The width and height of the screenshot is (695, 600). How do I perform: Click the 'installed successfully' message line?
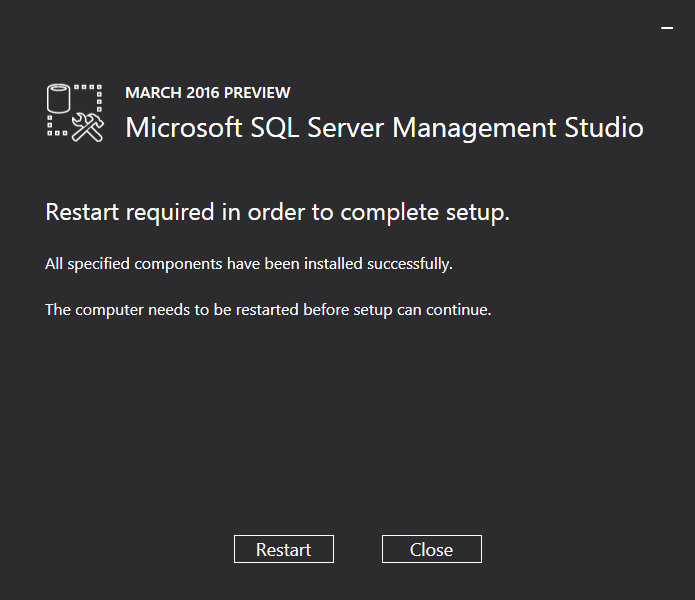pos(249,264)
